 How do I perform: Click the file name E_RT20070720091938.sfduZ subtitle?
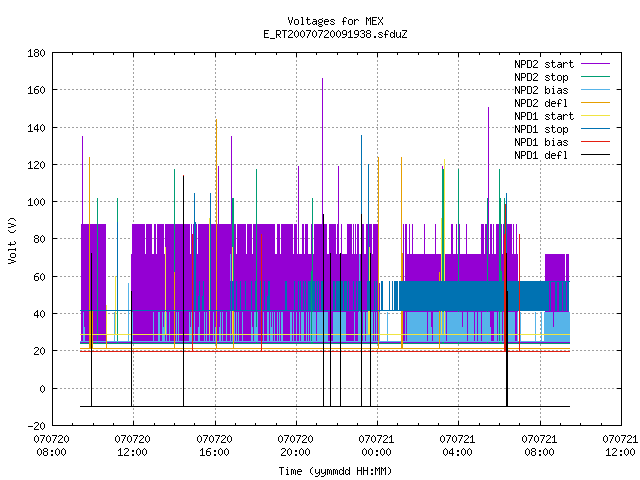335,34
